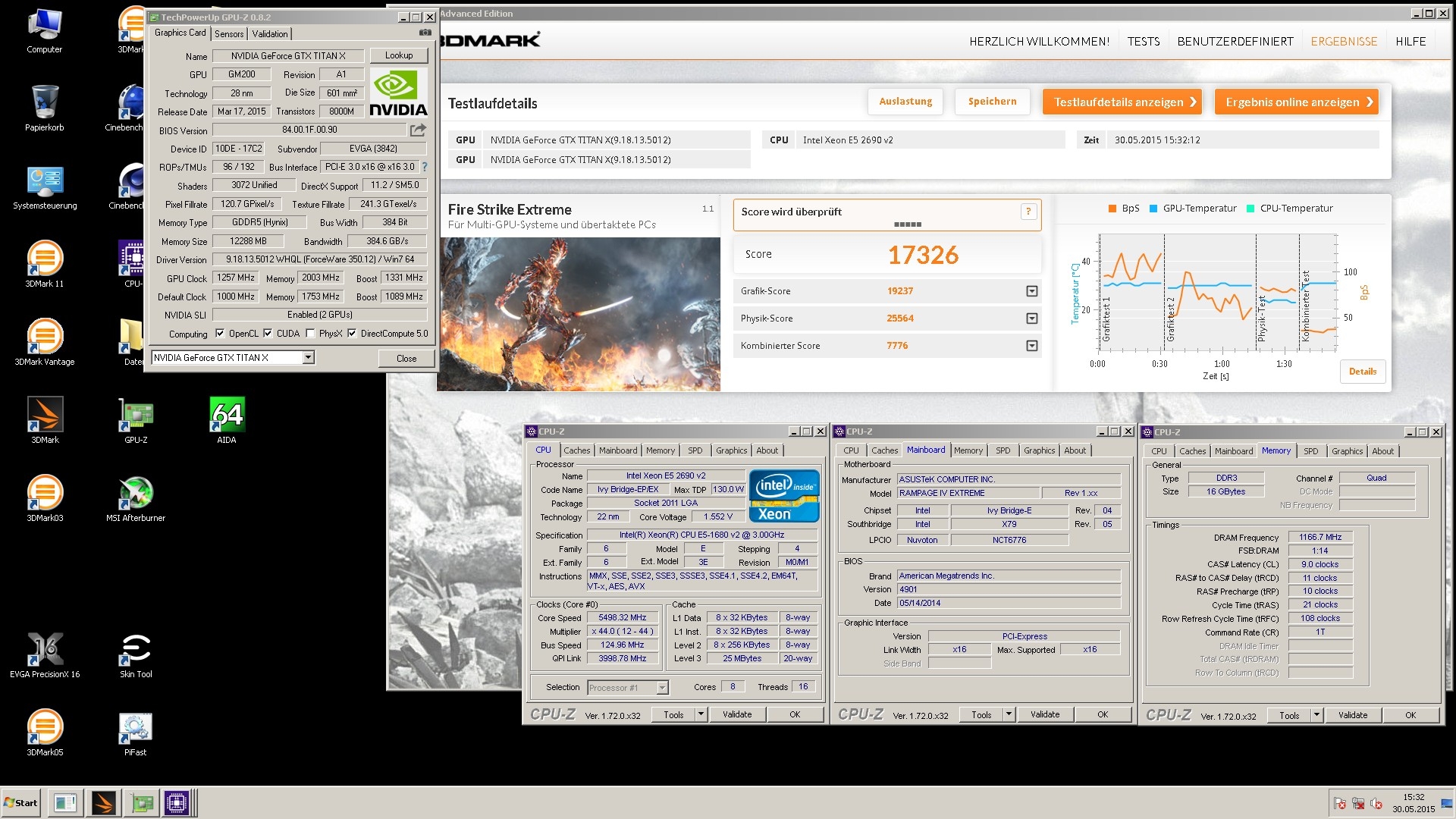This screenshot has width=1456, height=819.
Task: Click the Bus Interface question mark icon
Action: 424,167
